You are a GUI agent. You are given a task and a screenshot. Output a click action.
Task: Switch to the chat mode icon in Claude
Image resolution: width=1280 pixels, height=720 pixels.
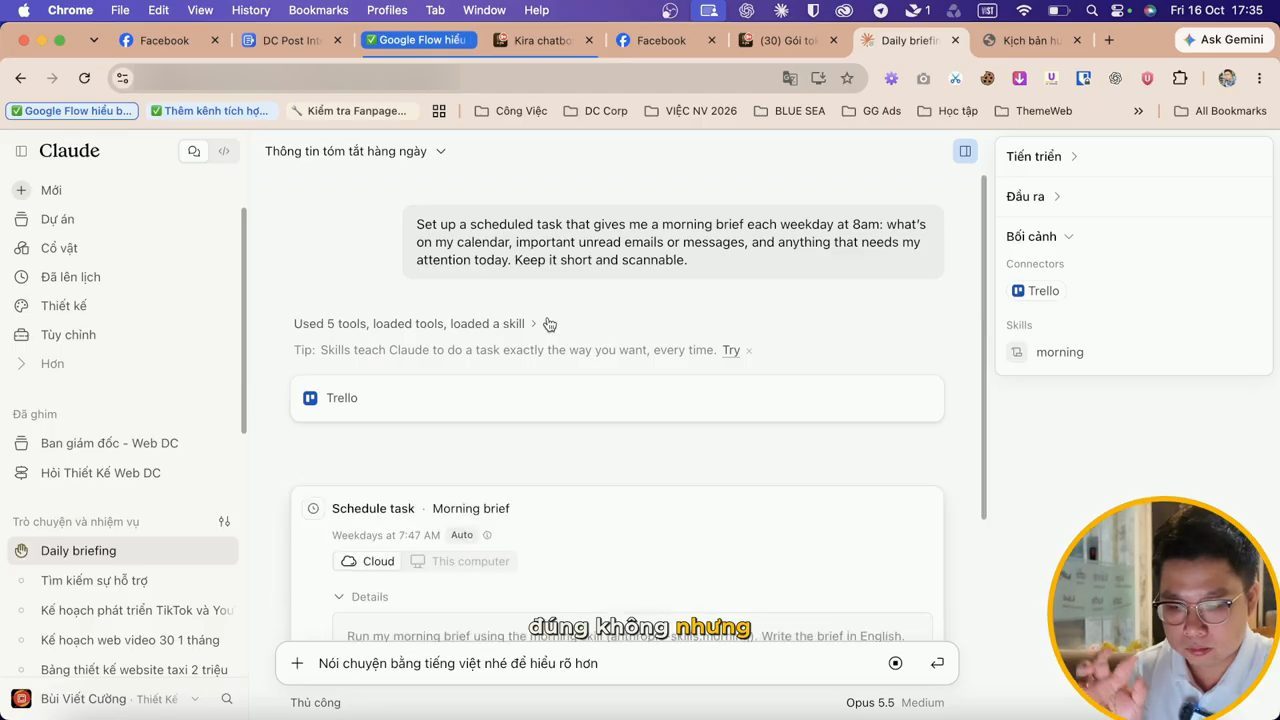pos(194,151)
